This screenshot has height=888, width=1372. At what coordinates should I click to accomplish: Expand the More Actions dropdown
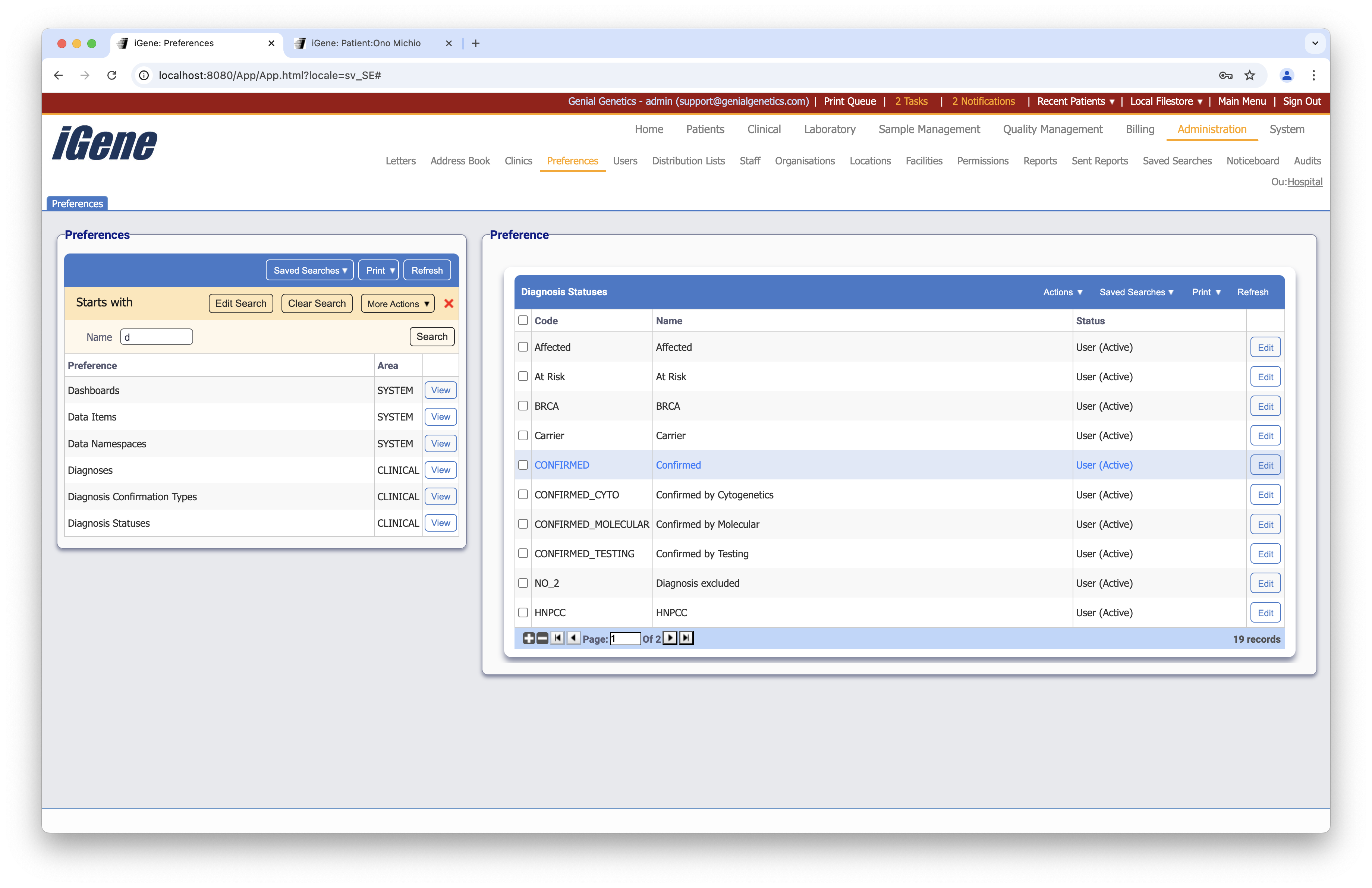pos(398,304)
